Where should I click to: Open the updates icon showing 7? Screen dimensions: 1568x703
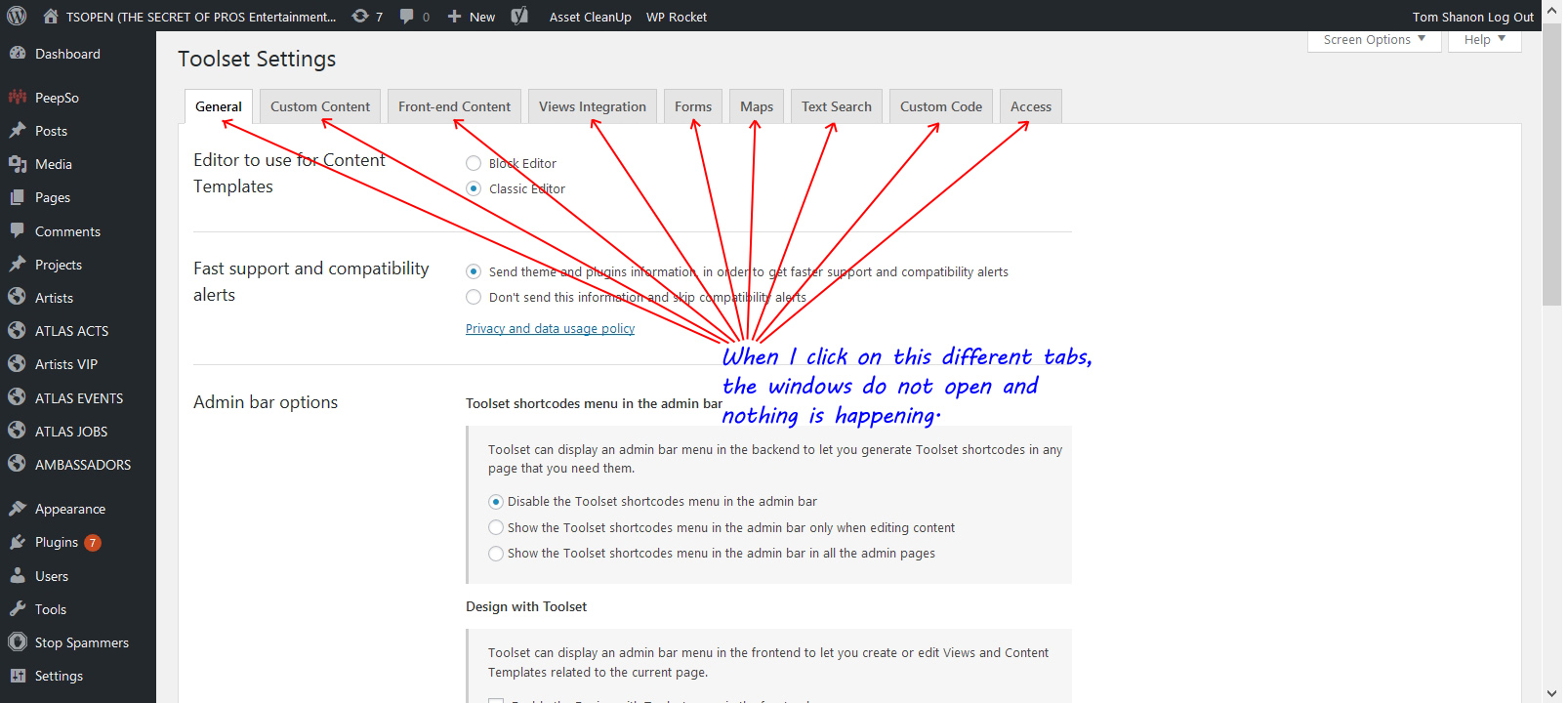point(360,17)
